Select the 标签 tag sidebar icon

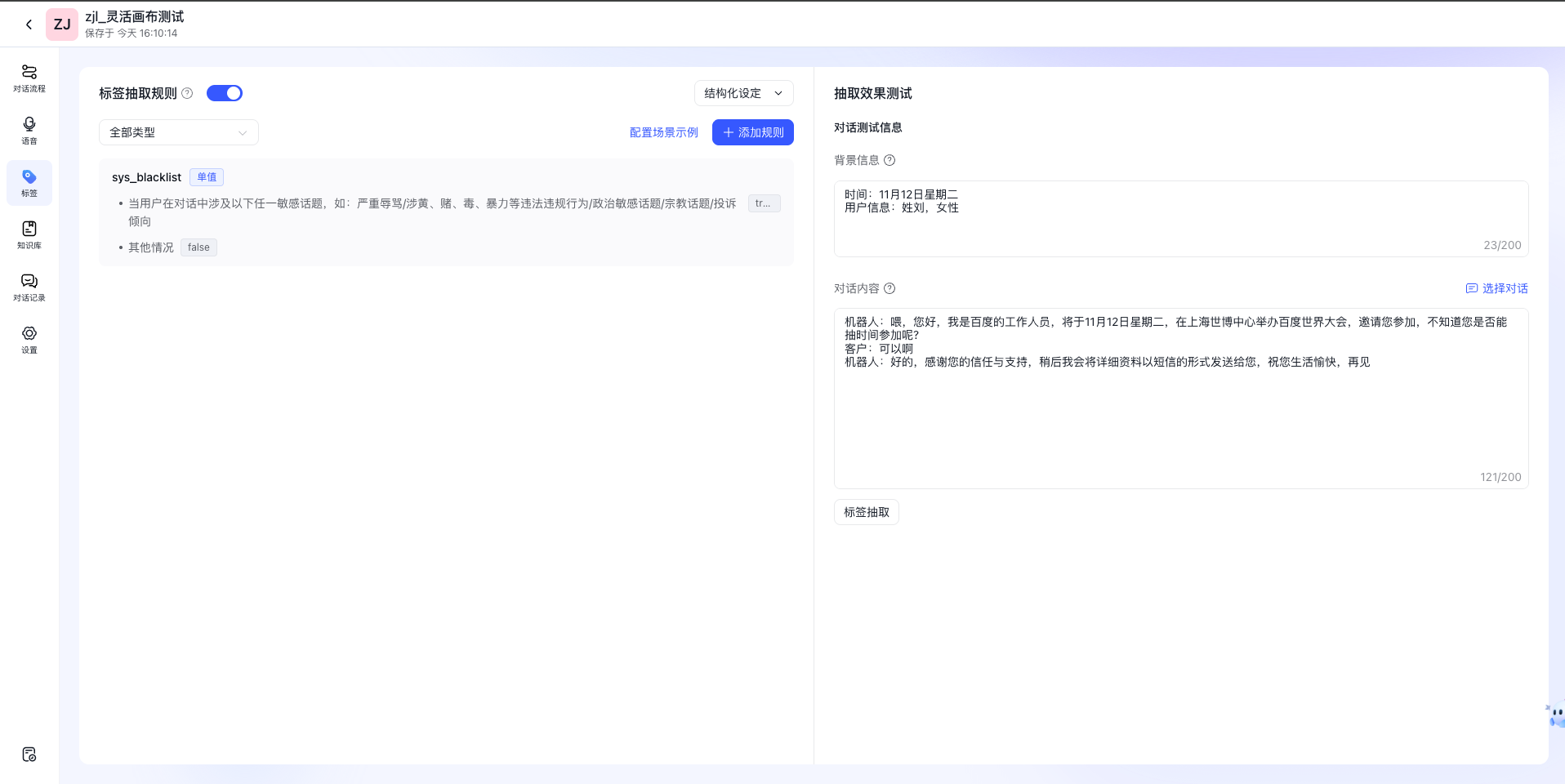point(29,182)
